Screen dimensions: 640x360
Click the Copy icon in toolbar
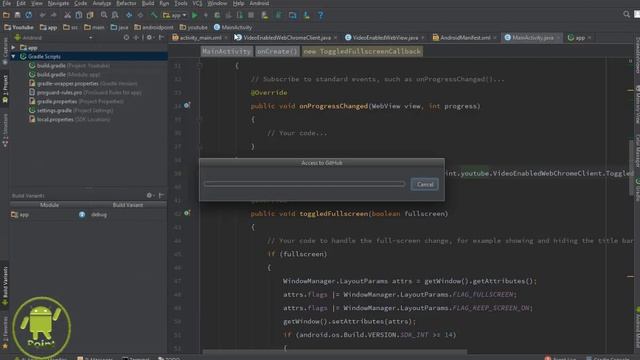pos(79,15)
